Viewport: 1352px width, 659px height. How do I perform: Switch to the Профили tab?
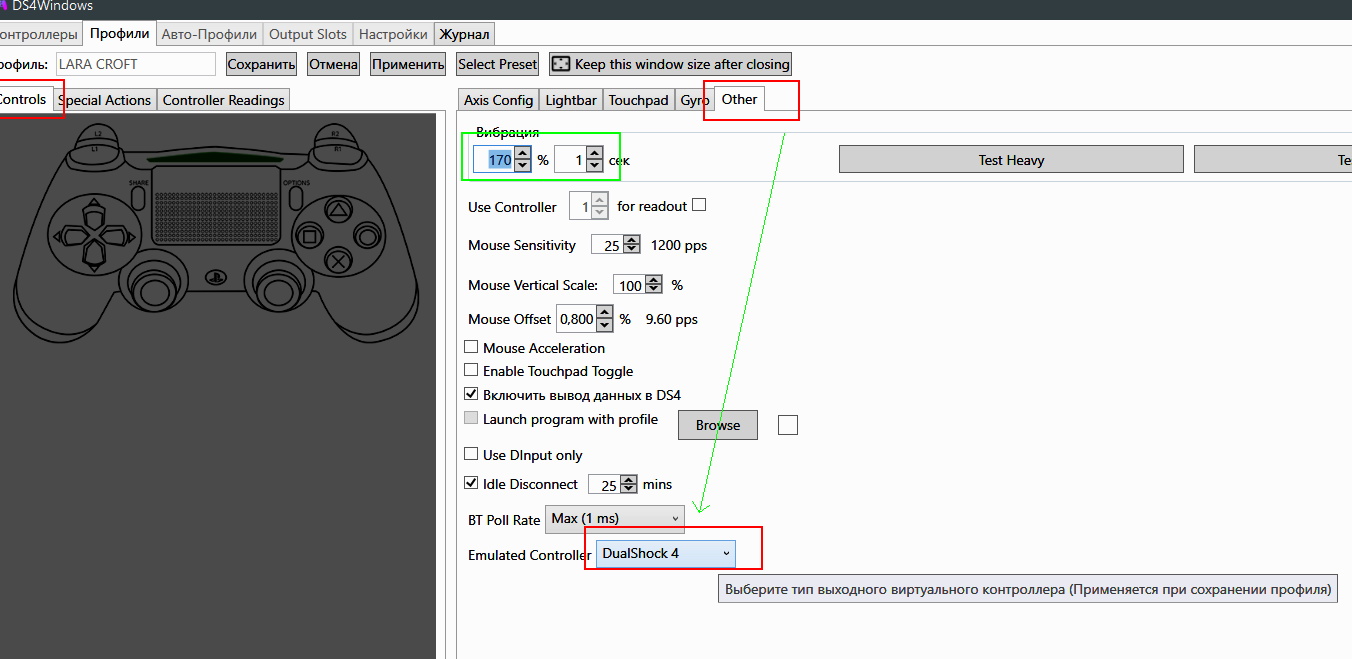pyautogui.click(x=119, y=33)
